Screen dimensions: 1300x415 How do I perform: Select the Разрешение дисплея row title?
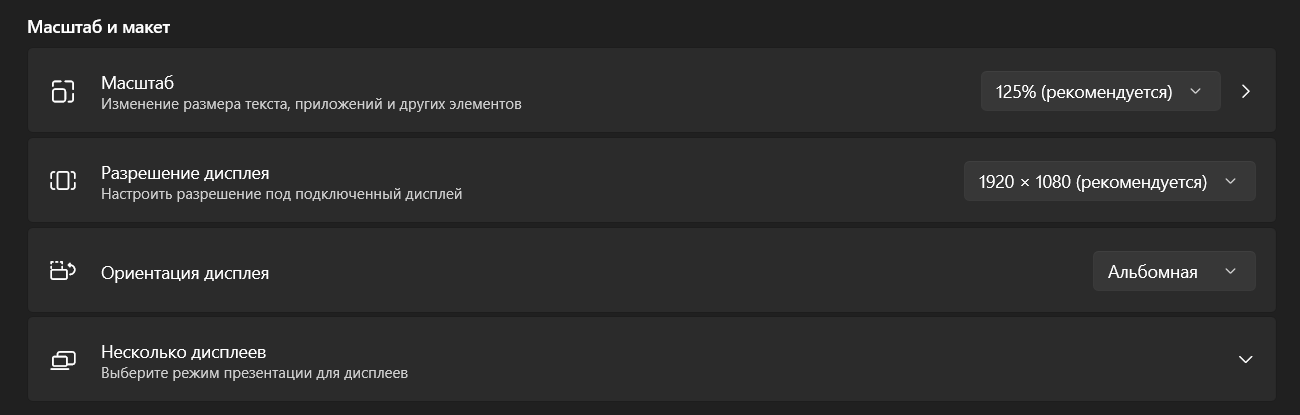tap(185, 173)
